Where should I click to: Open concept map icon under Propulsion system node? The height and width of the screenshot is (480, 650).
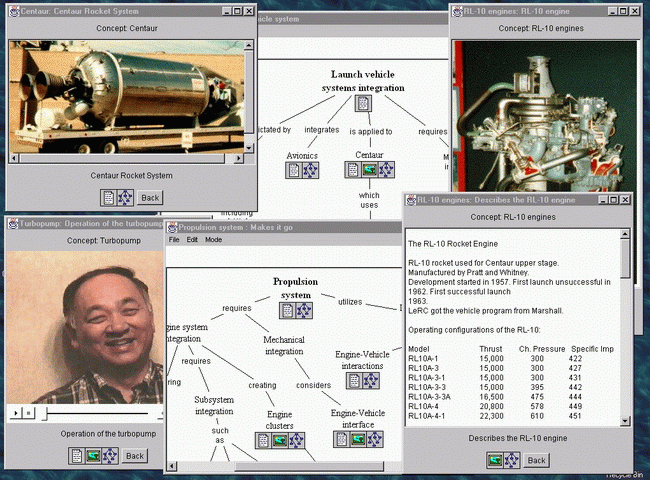tap(304, 310)
